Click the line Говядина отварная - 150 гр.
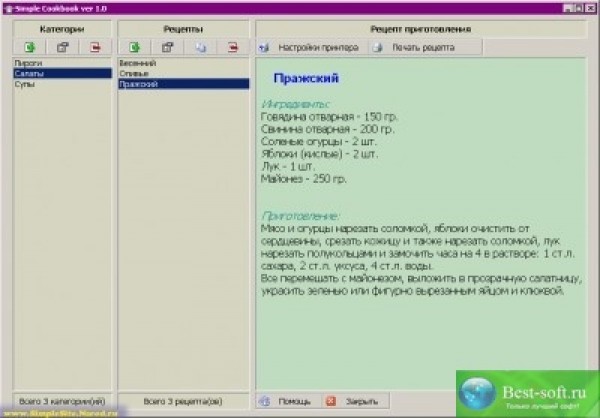 pyautogui.click(x=329, y=116)
